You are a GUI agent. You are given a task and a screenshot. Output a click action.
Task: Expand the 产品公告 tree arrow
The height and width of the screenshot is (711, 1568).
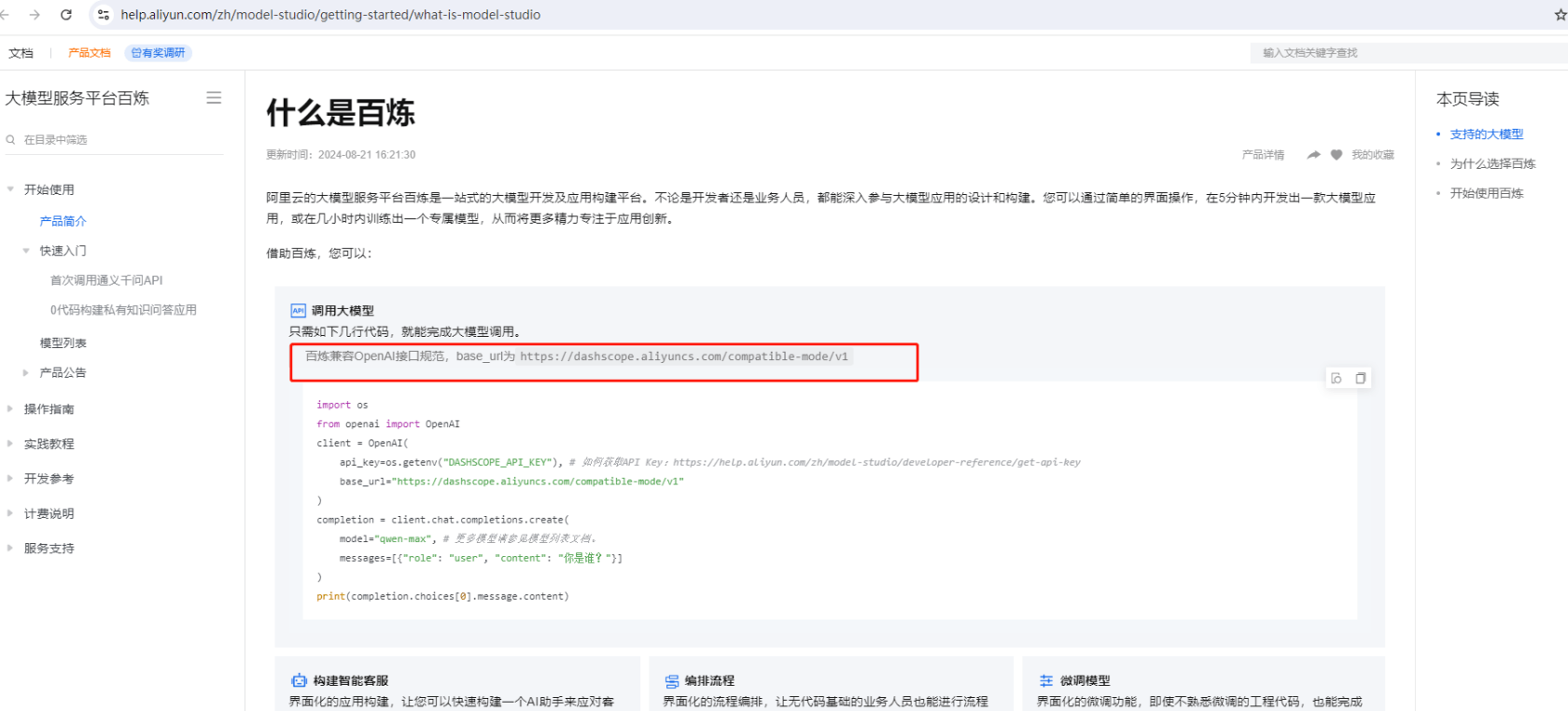(x=26, y=372)
